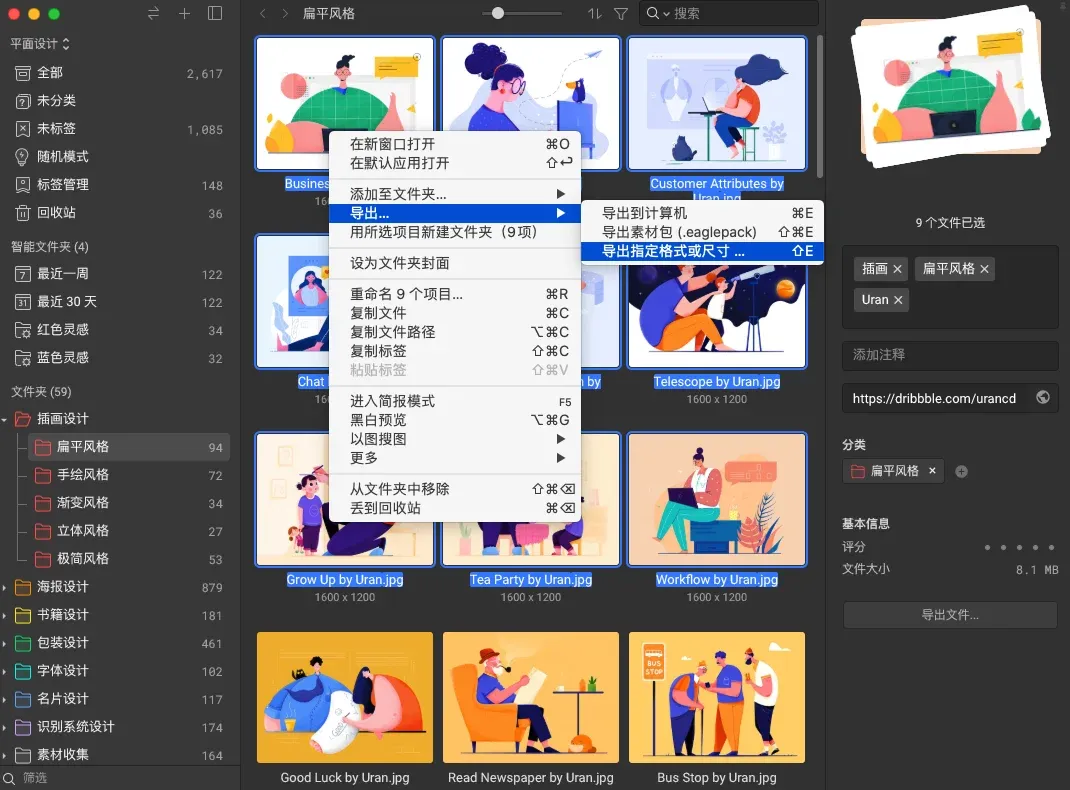Click the sidebar filter magnifier icon
This screenshot has width=1070, height=790.
pos(9,778)
